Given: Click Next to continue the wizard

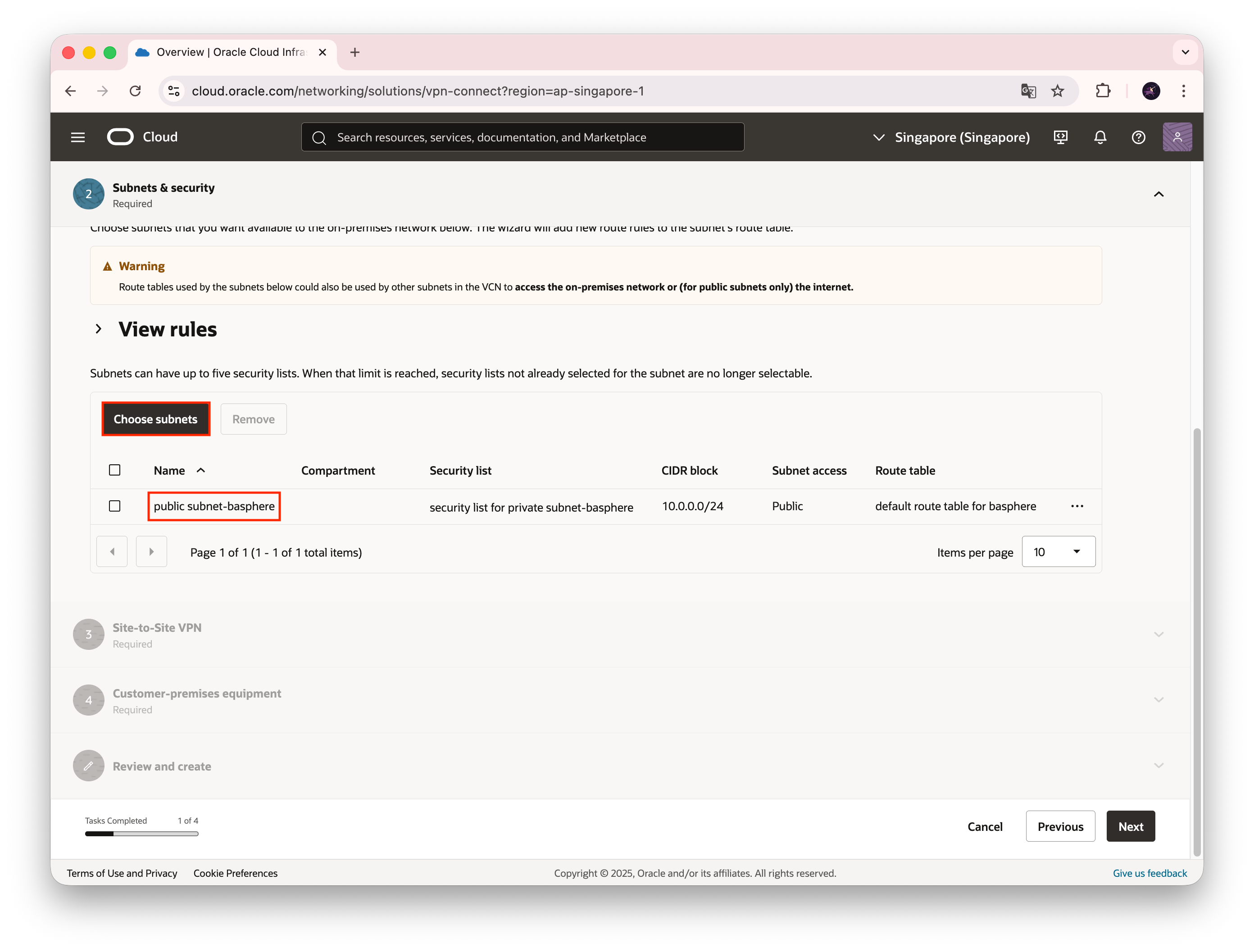Looking at the screenshot, I should click(x=1130, y=826).
